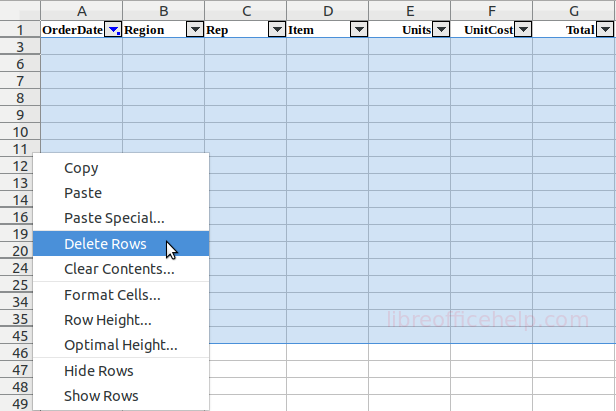
Task: Click the UnitCost header cell text
Action: [x=489, y=30]
